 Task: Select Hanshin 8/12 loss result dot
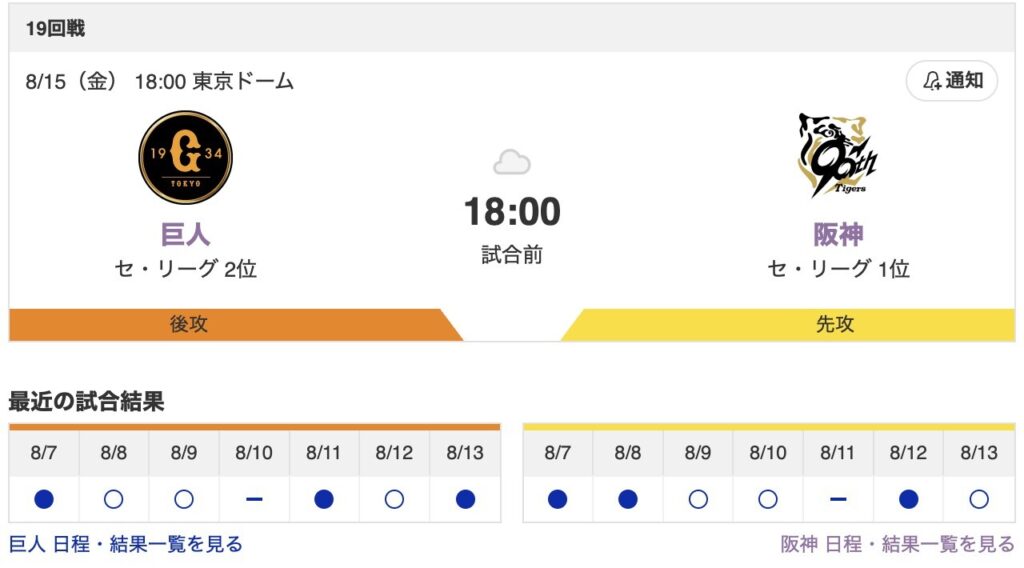908,499
